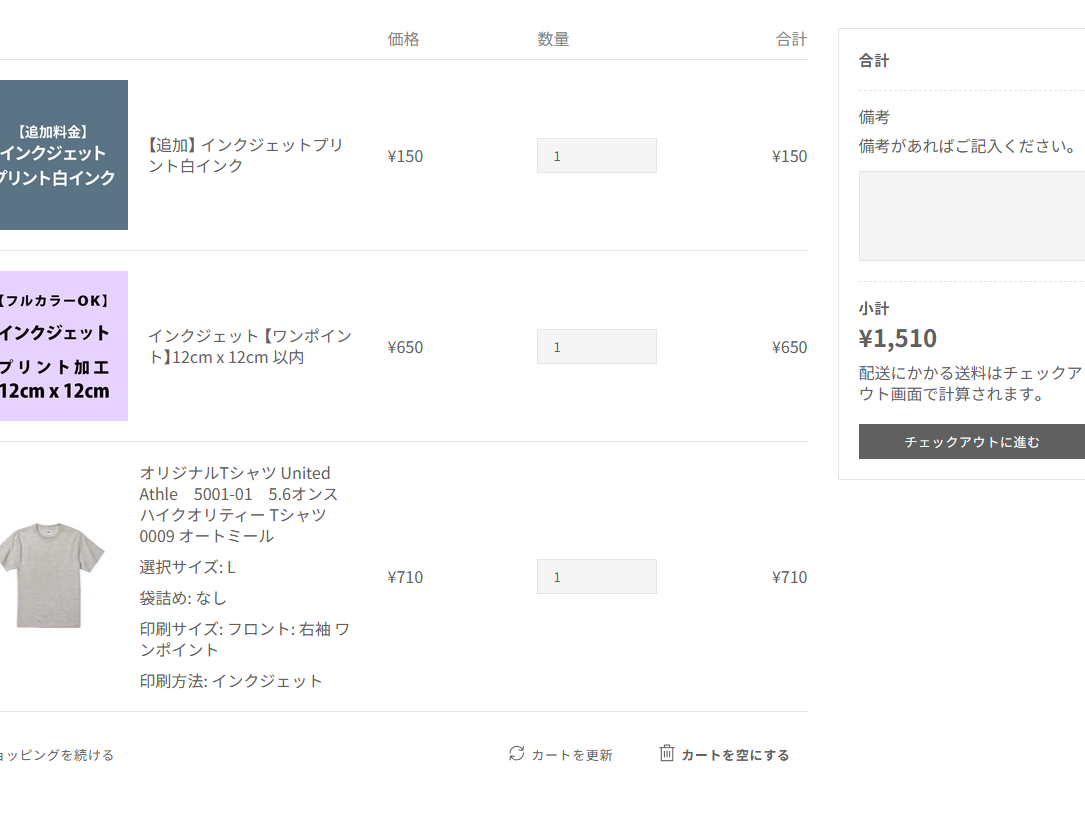Click the ¥1,510 subtotal amount
1085x814 pixels.
[x=897, y=338]
